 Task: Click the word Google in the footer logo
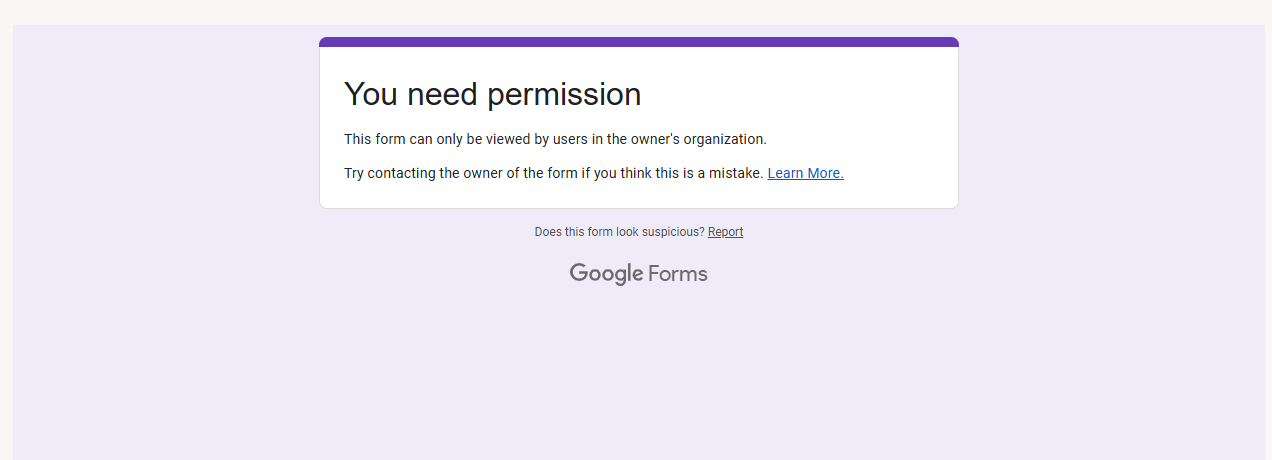coord(606,274)
